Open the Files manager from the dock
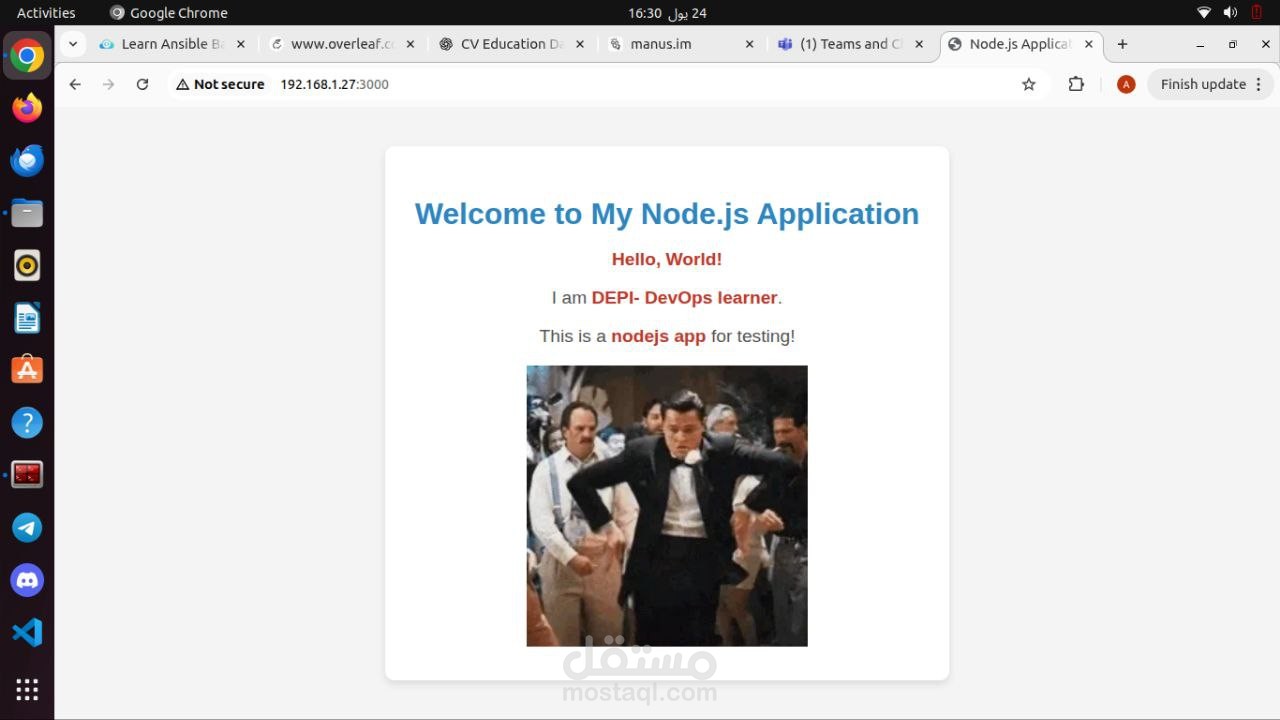Screen dimensions: 1280x720 pos(27,212)
